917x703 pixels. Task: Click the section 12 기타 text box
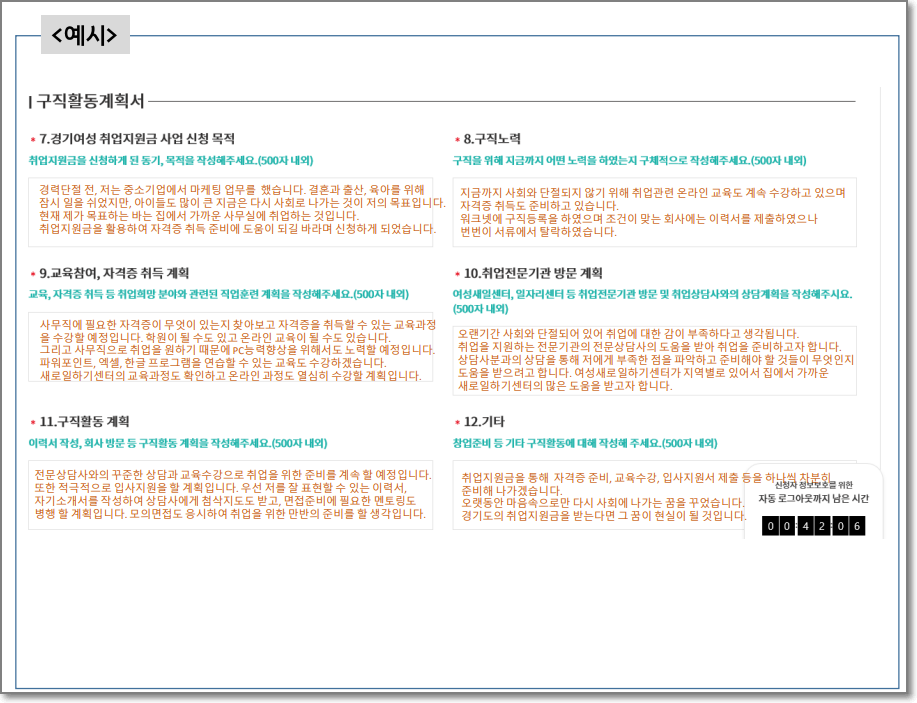pyautogui.click(x=654, y=495)
